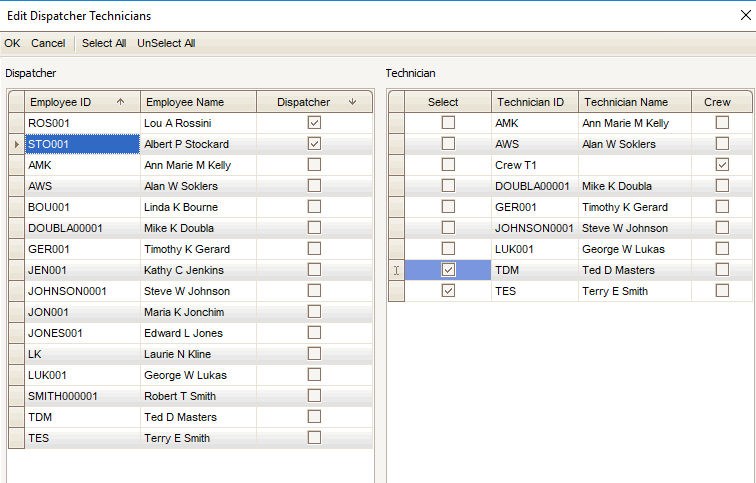Click Cancel in the toolbar
This screenshot has width=756, height=483.
pyautogui.click(x=48, y=43)
